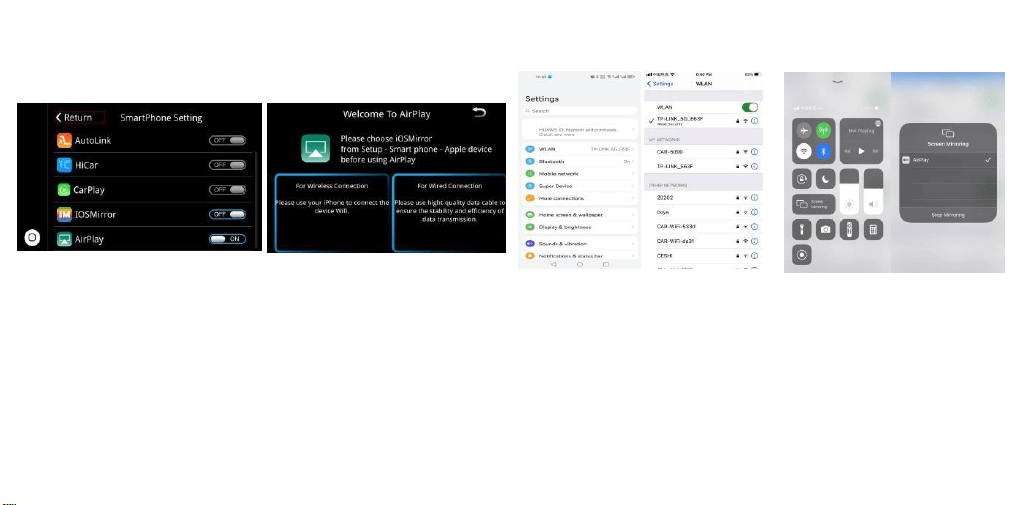Open WLAN row in Huawei Settings
Viewport: 1009px width, 505px height.
point(580,149)
